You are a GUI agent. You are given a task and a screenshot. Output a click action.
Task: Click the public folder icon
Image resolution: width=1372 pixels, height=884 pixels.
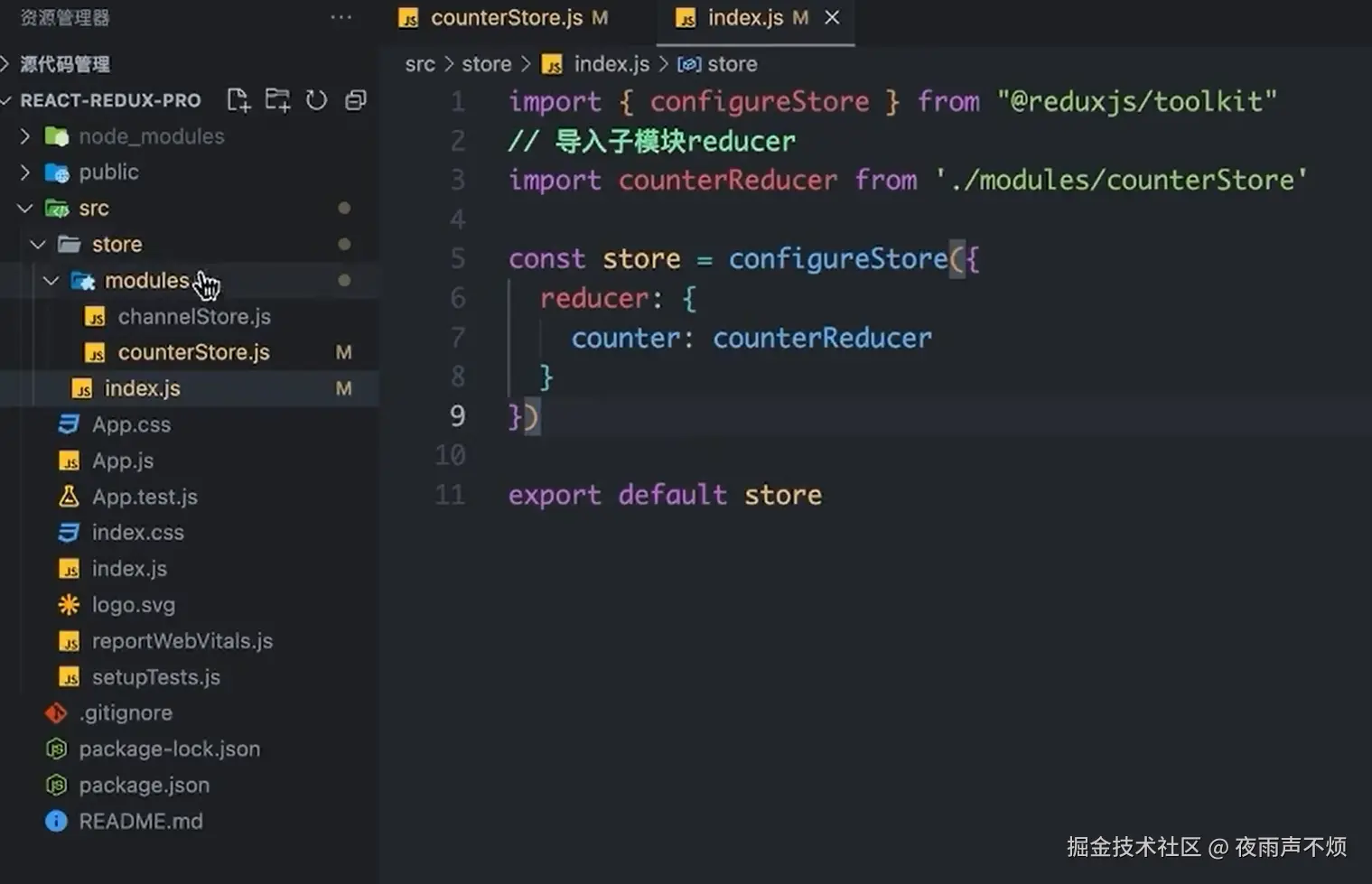click(57, 172)
